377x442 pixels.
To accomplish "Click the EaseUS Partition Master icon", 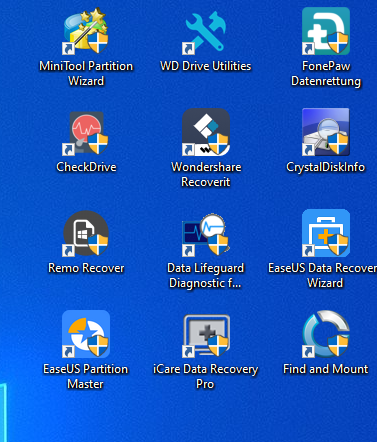I will (86, 334).
